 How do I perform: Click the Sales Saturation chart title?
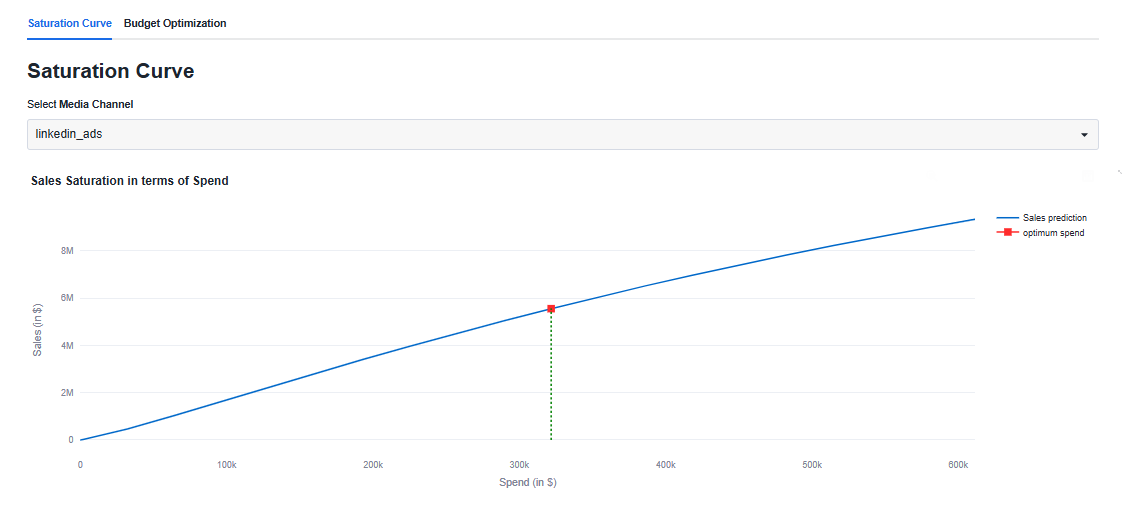pos(130,181)
